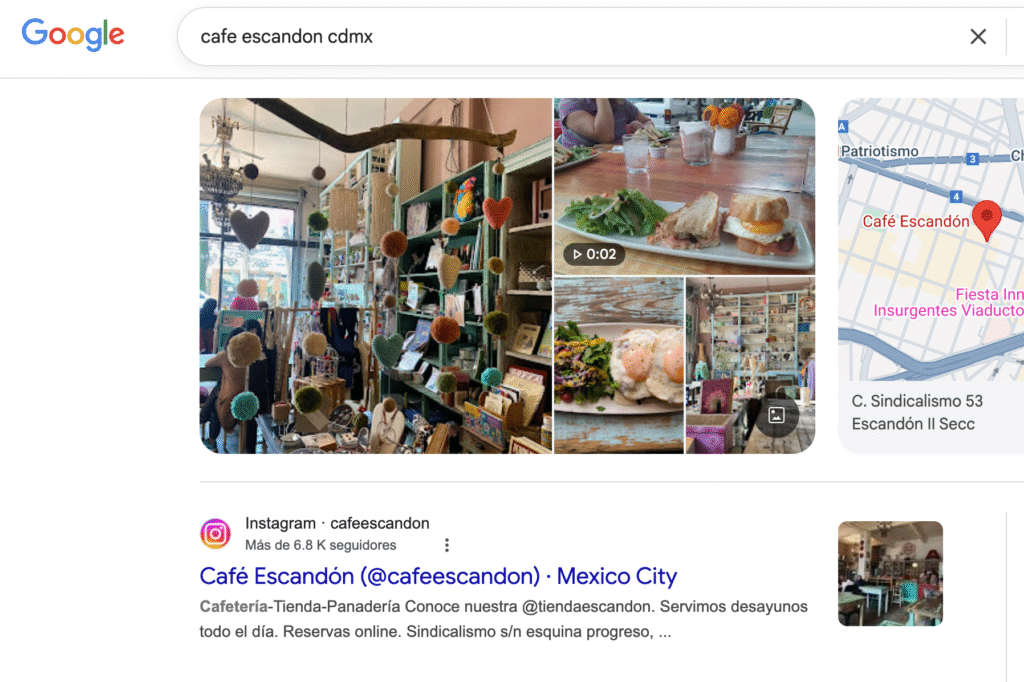This screenshot has width=1024, height=682.
Task: Open the photo gallery icon on bookshelf image
Action: [x=776, y=415]
